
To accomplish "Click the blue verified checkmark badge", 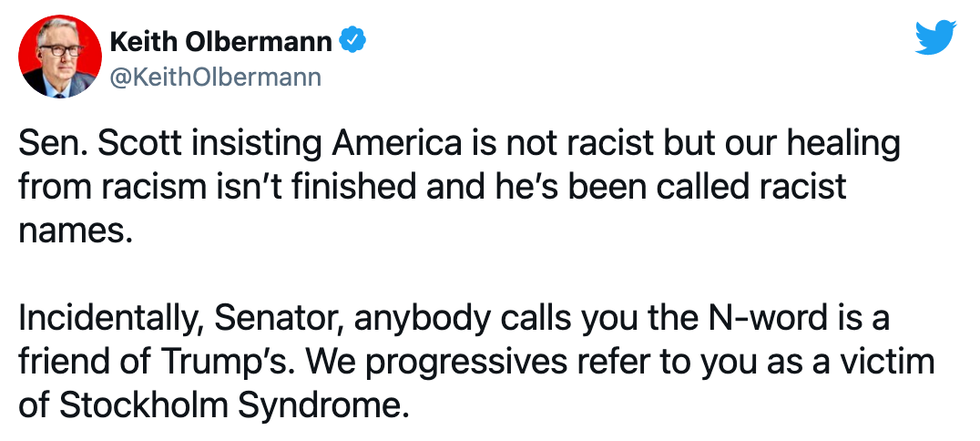I will pos(353,41).
